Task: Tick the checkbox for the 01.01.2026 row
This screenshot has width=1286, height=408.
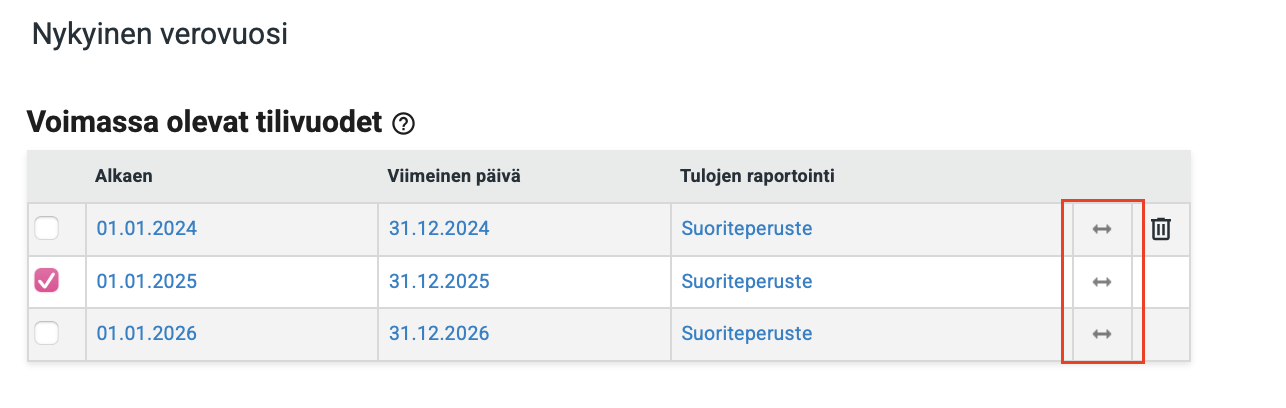Action: (47, 334)
